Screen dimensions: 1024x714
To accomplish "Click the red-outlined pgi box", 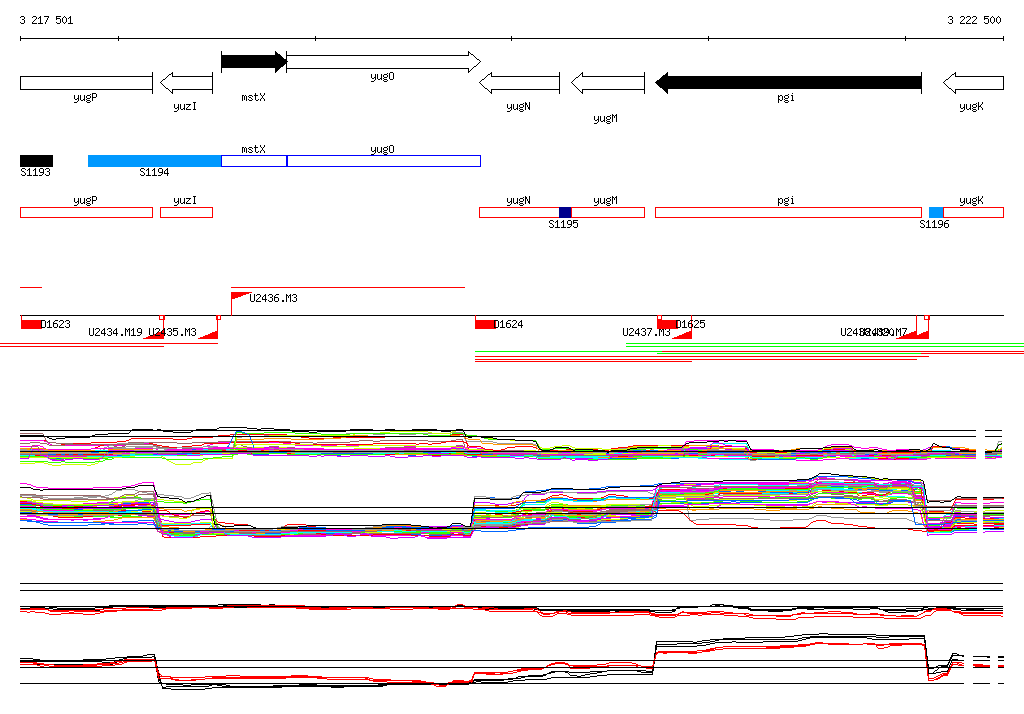I will pos(788,212).
